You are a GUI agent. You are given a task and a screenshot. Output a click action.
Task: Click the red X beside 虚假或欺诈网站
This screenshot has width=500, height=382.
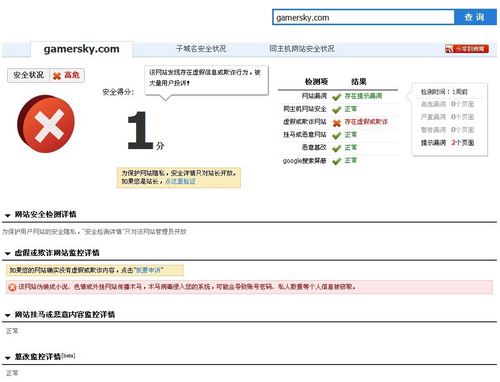coord(336,123)
